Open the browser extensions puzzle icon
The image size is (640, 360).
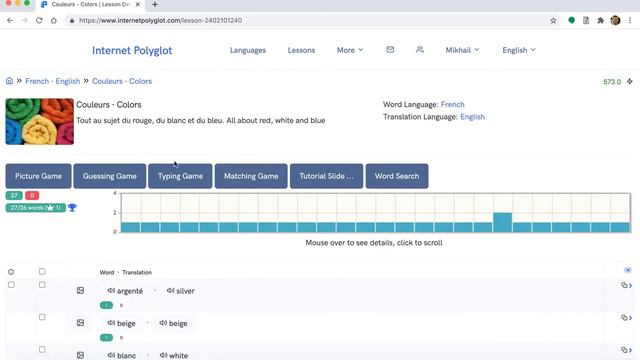[x=600, y=20]
